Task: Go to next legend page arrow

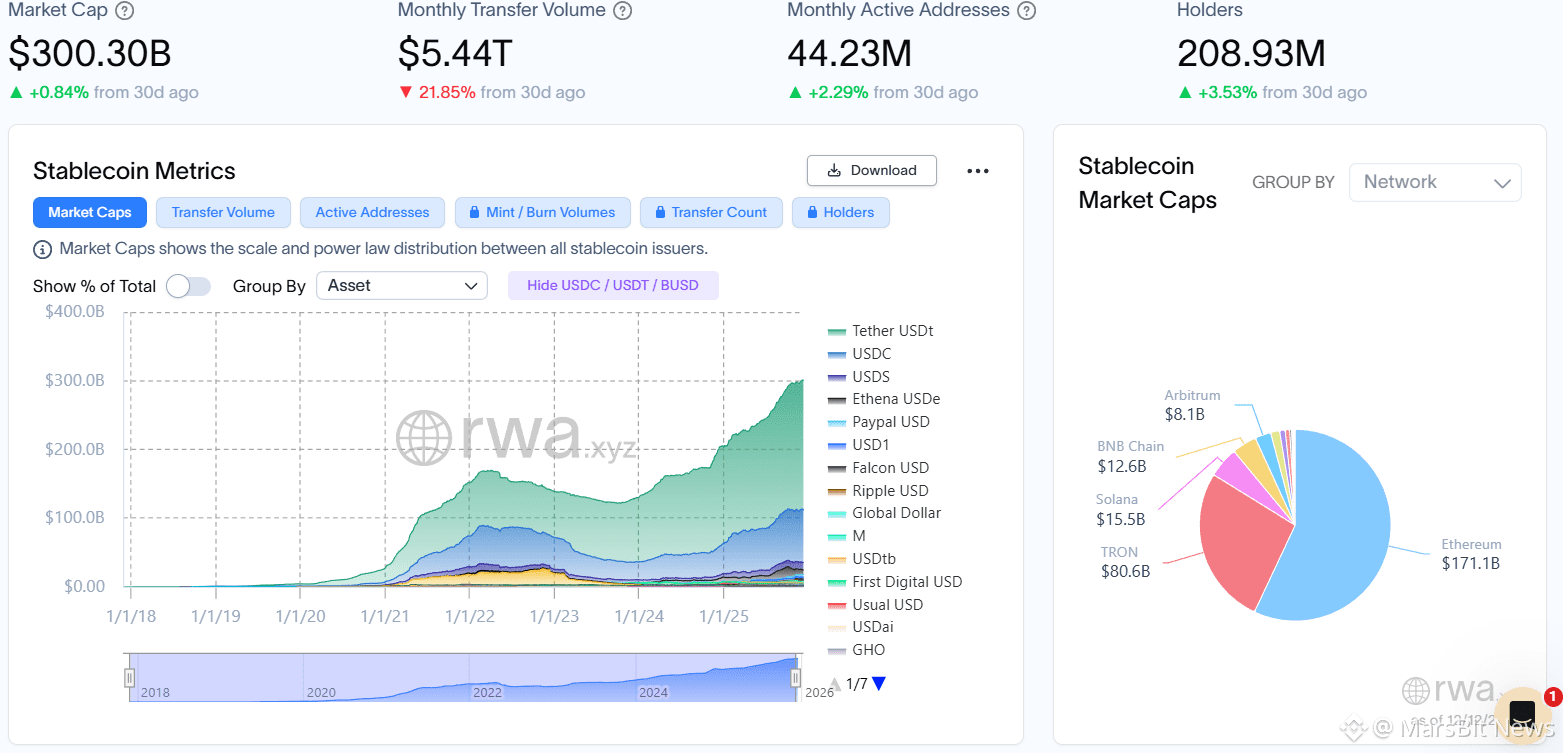Action: (x=879, y=684)
